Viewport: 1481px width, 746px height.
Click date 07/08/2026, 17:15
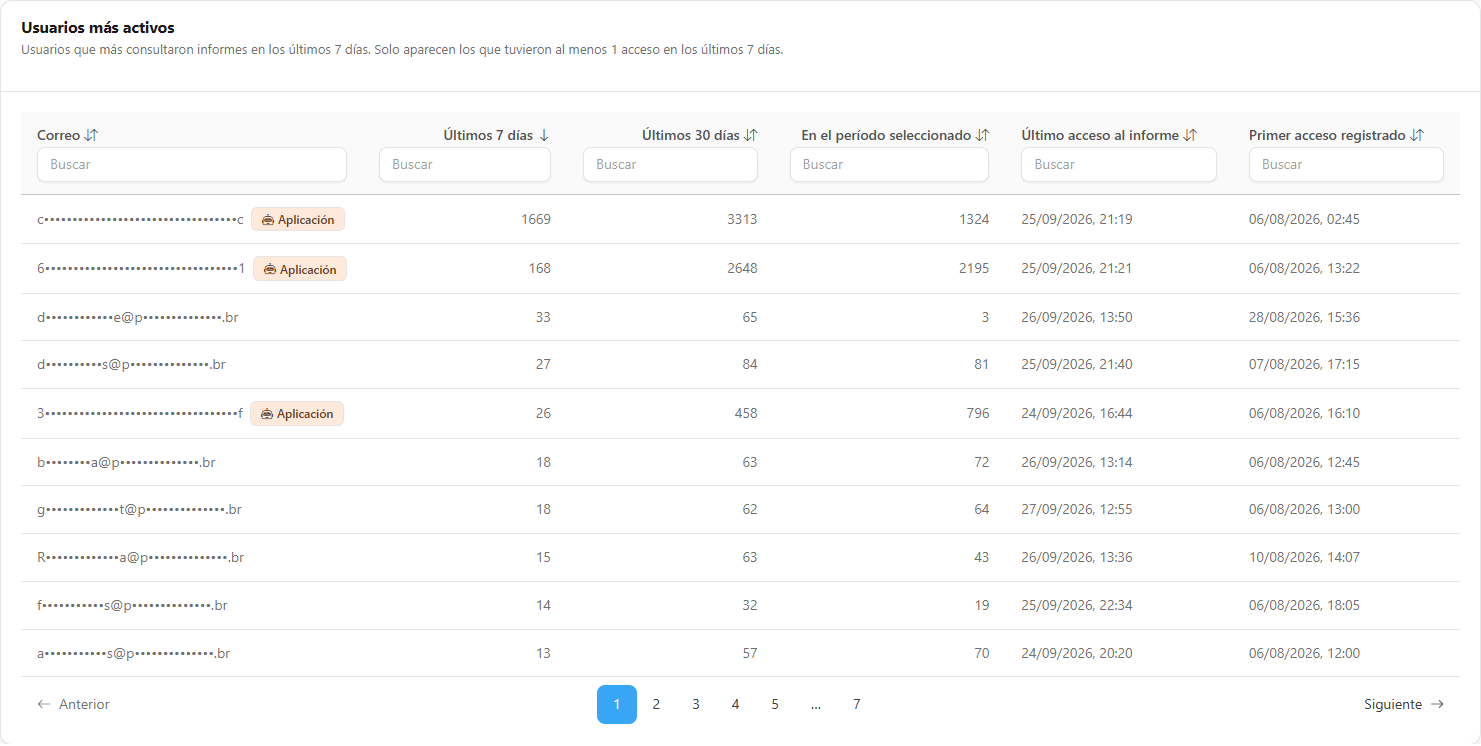1304,364
